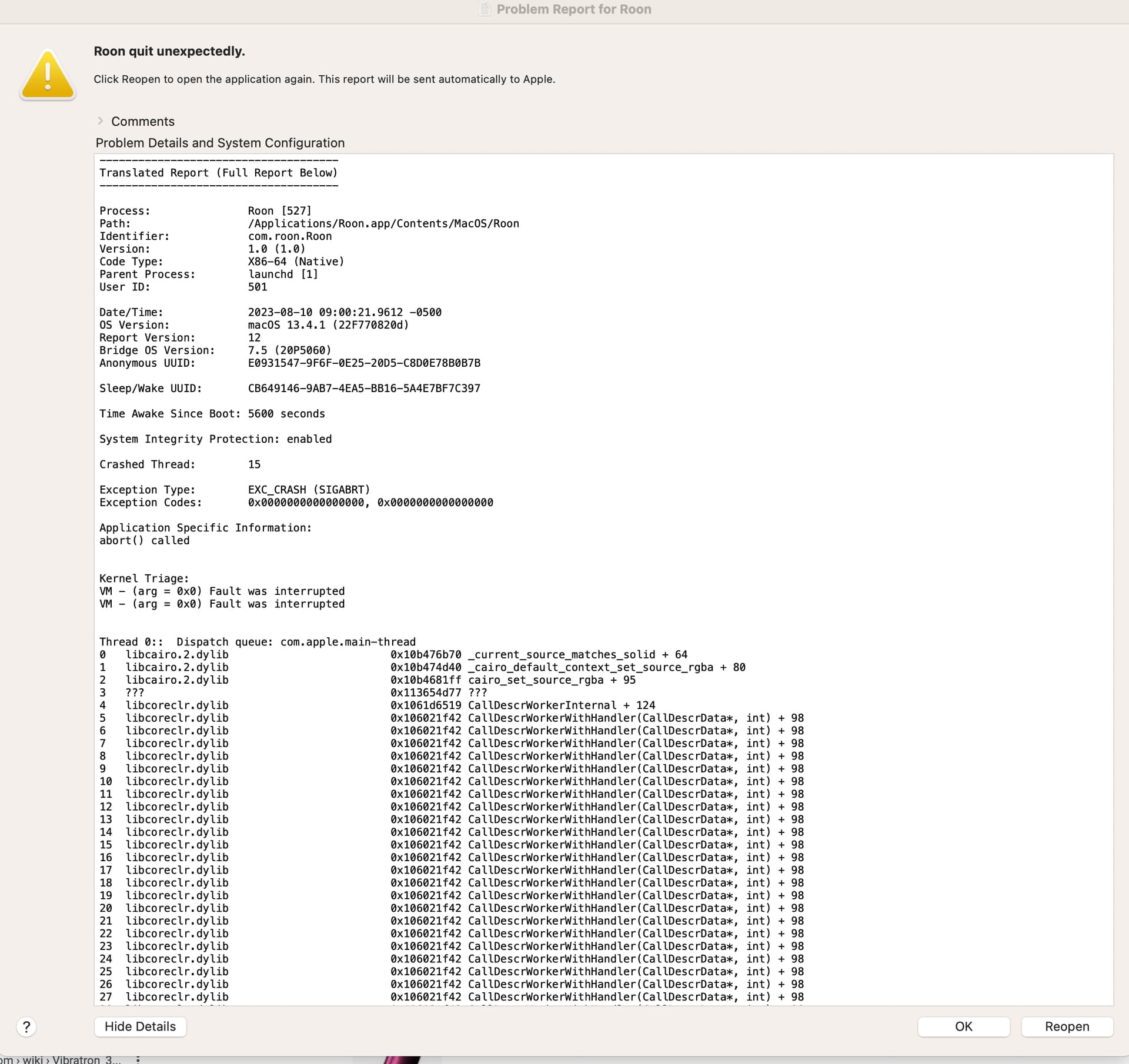Click Hide Details button
Screen dimensions: 1129x1064
click(x=140, y=1026)
